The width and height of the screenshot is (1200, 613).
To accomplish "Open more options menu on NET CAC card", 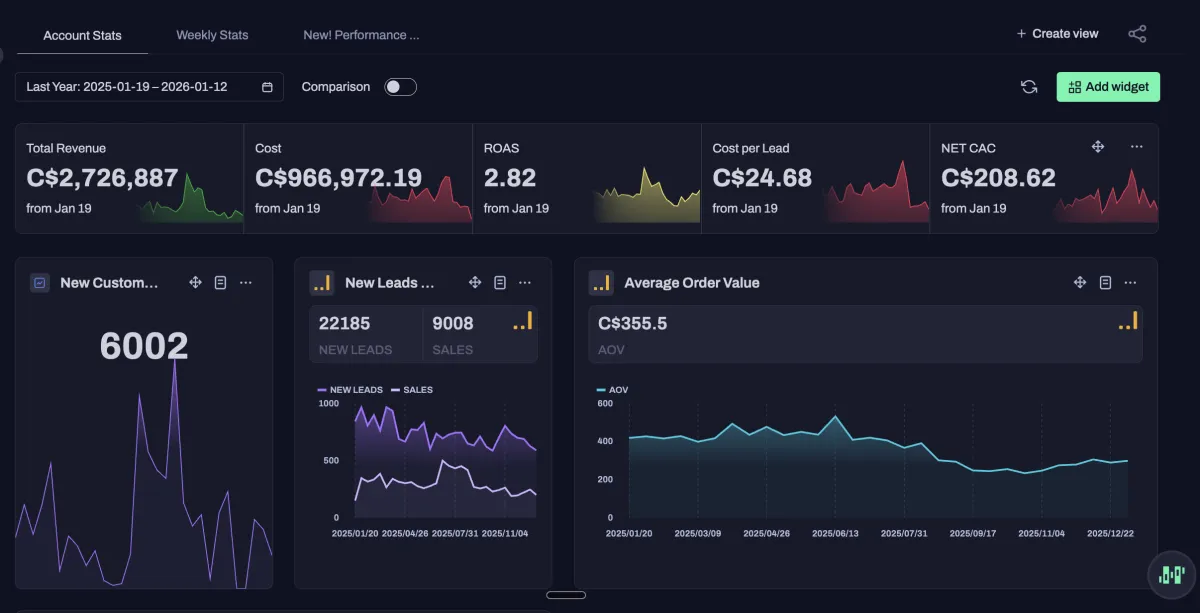I will (x=1136, y=147).
